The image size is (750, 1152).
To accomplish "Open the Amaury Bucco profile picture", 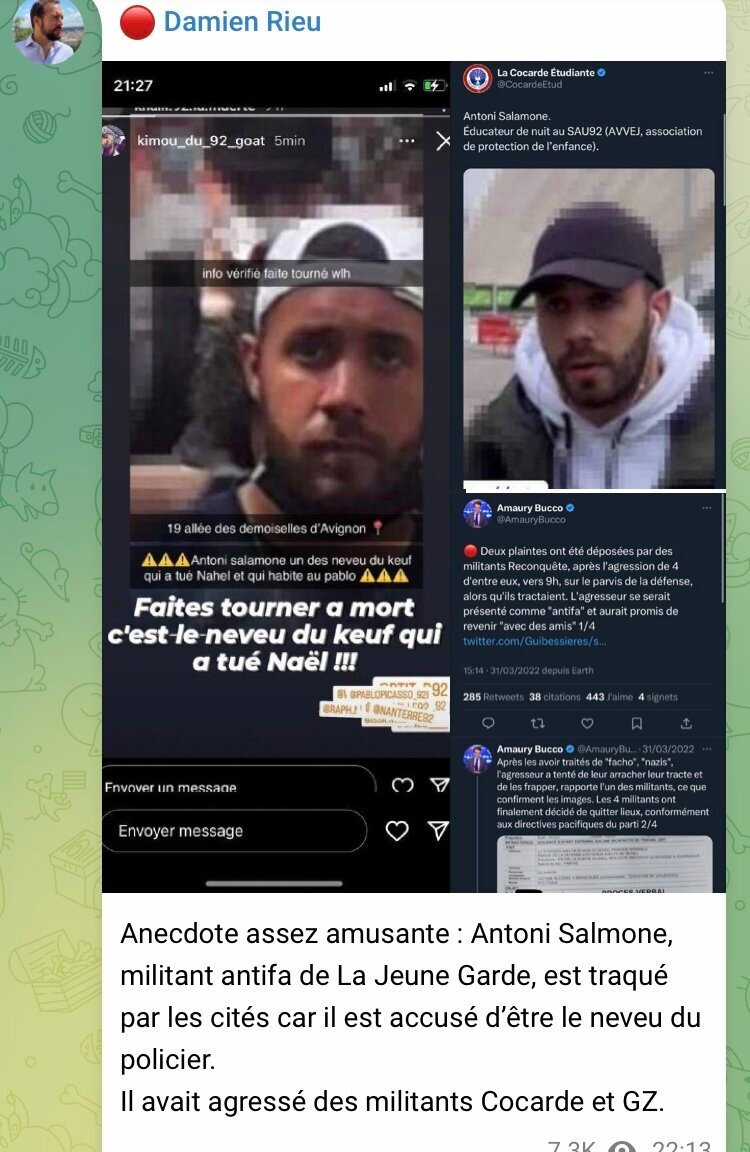I will pyautogui.click(x=477, y=514).
